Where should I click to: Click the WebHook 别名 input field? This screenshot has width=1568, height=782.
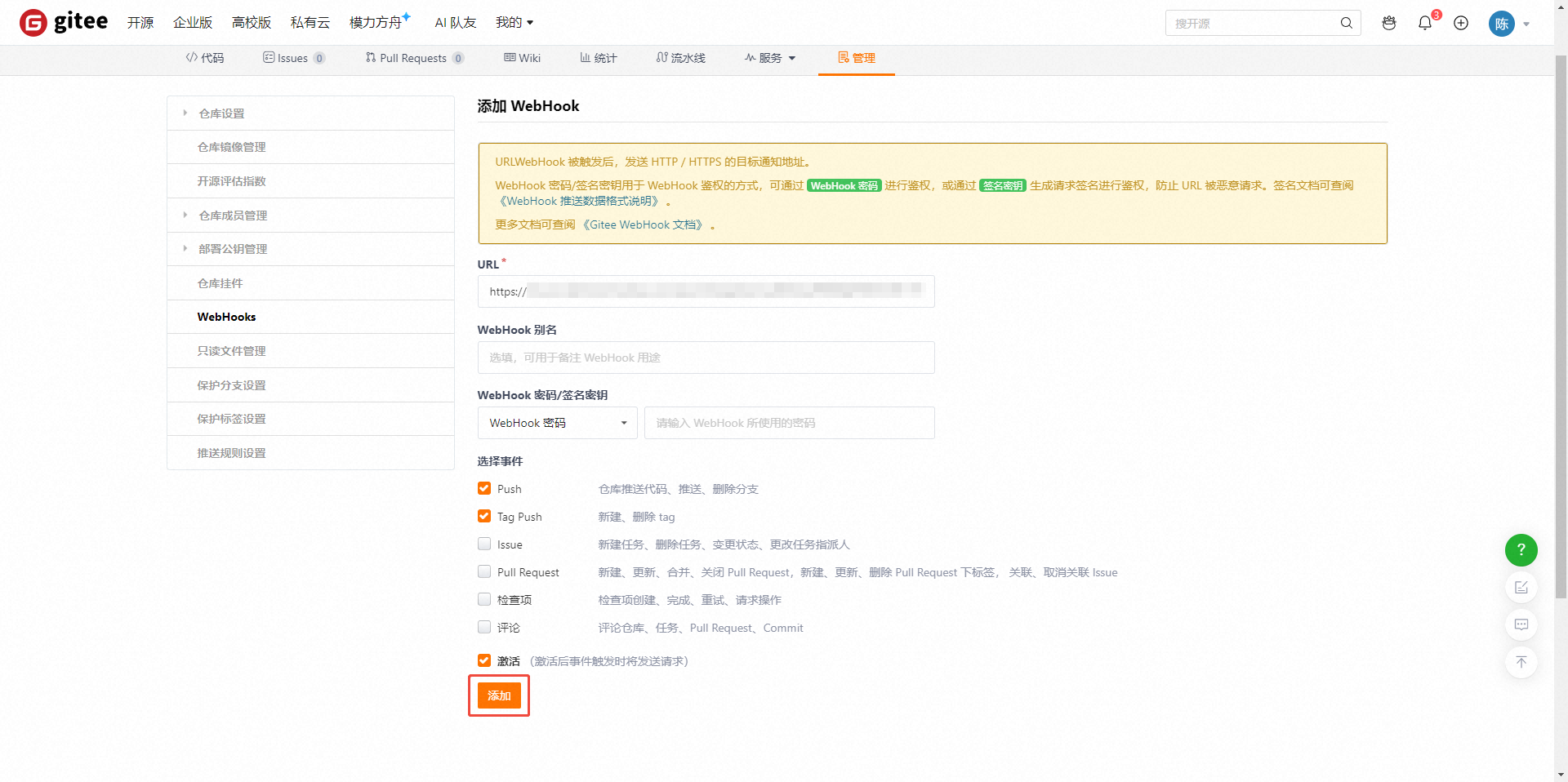pyautogui.click(x=706, y=358)
